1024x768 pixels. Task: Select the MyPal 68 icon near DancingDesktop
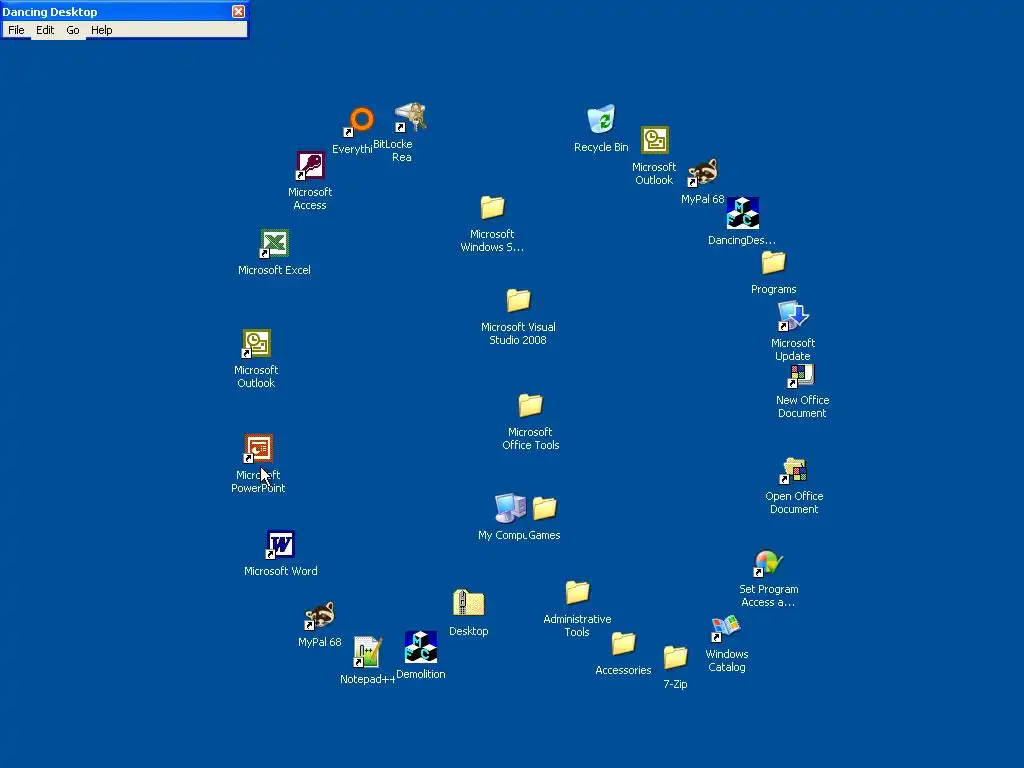(703, 173)
